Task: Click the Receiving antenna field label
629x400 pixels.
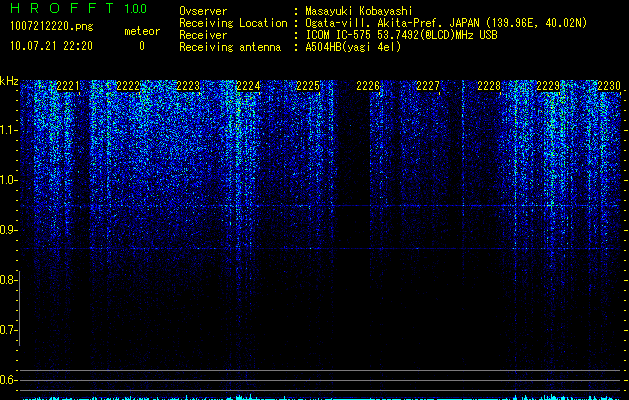Action: [230, 47]
